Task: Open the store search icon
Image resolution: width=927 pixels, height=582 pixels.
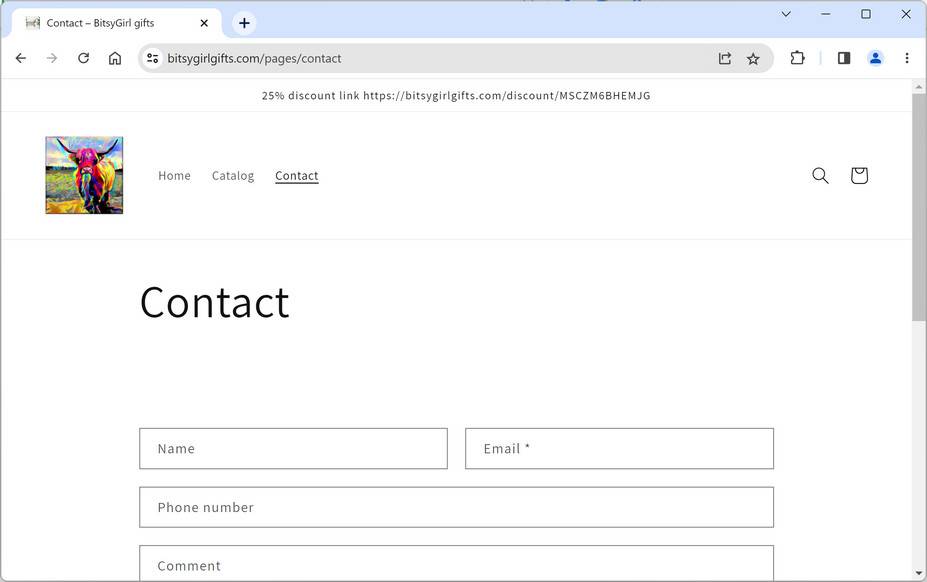Action: [820, 176]
